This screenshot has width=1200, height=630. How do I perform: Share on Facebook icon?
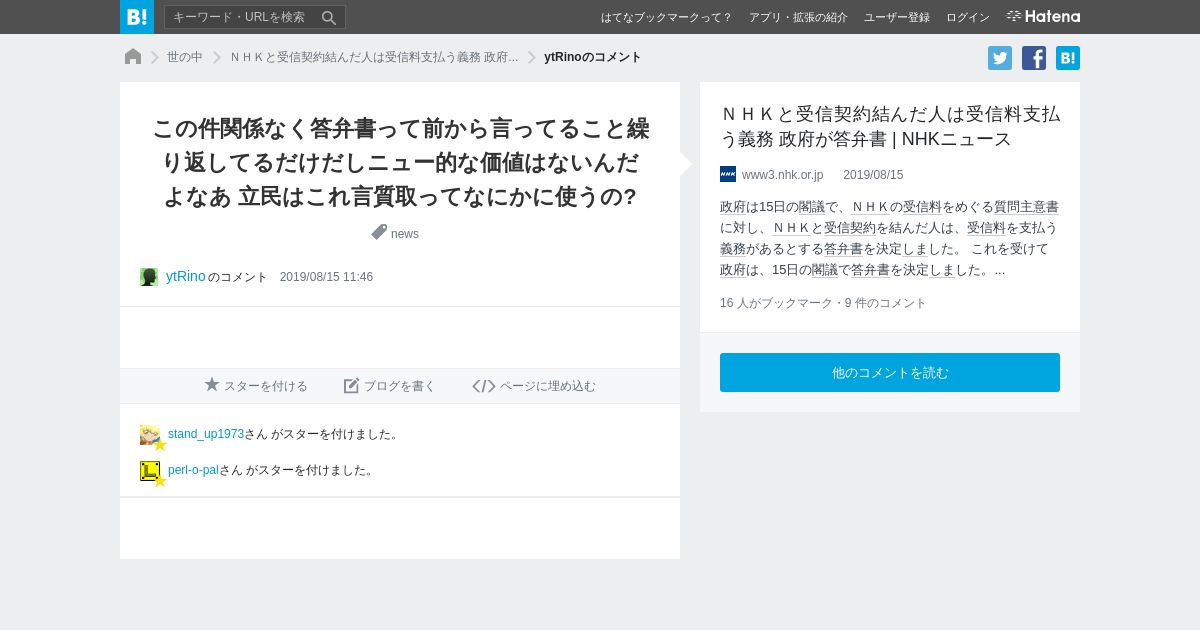[x=1034, y=58]
